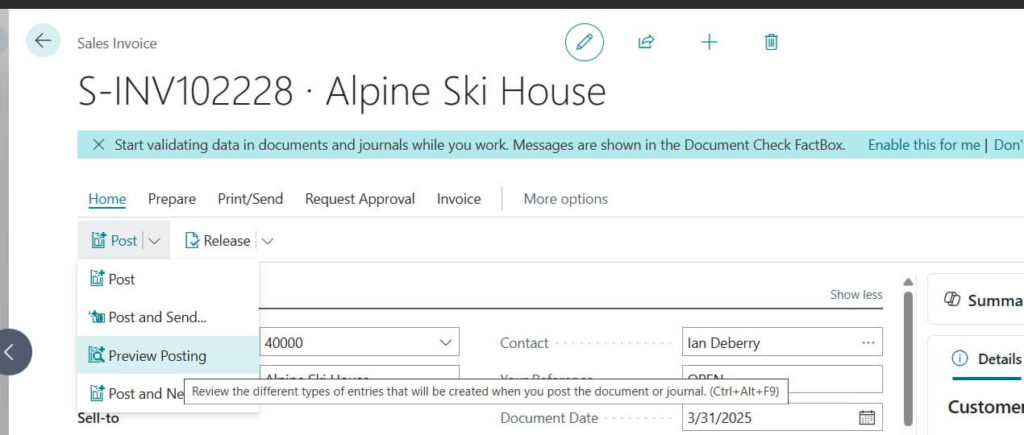Open the share icon
Viewport: 1024px width, 435px height.
(x=646, y=42)
